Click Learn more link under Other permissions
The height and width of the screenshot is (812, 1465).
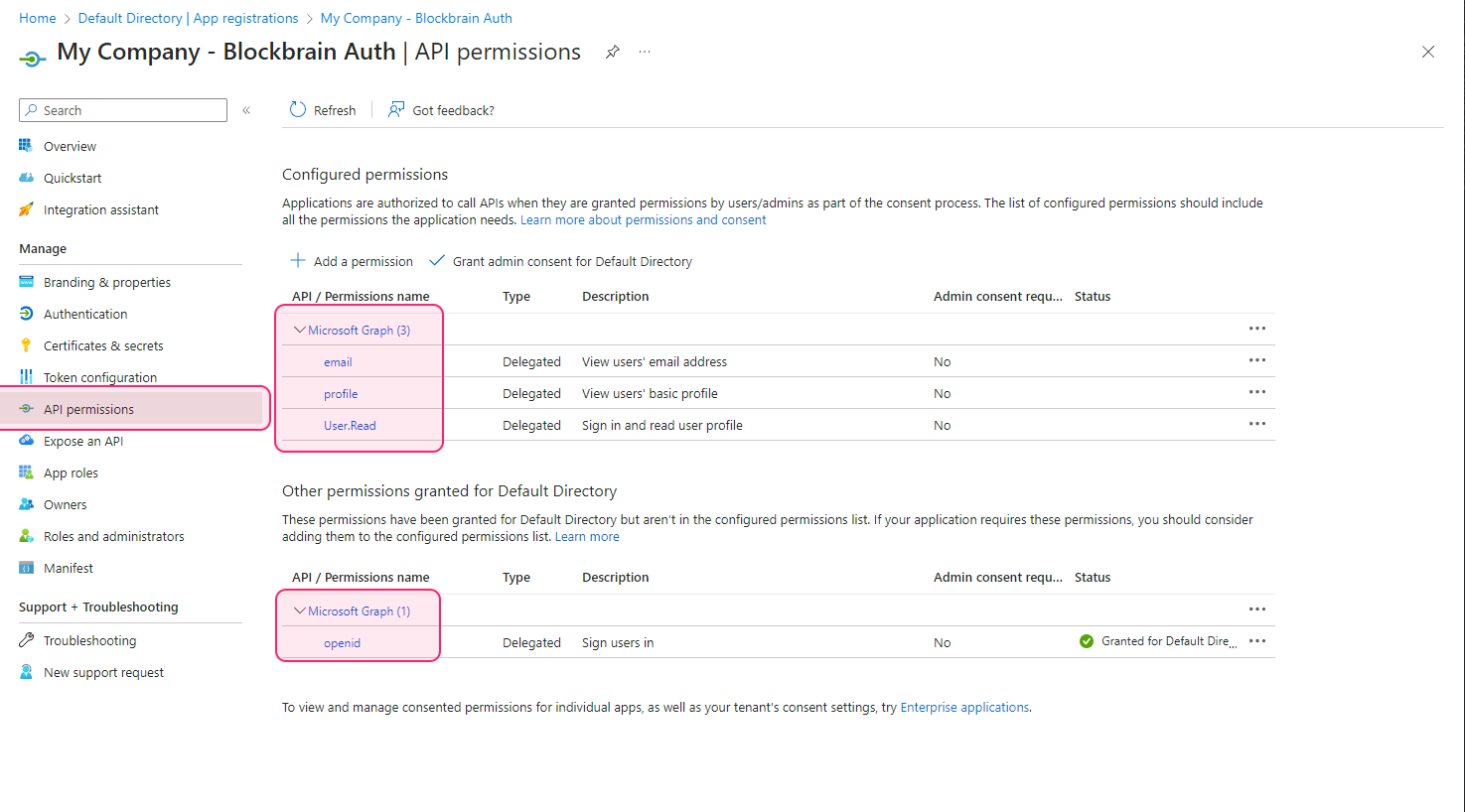coord(587,537)
